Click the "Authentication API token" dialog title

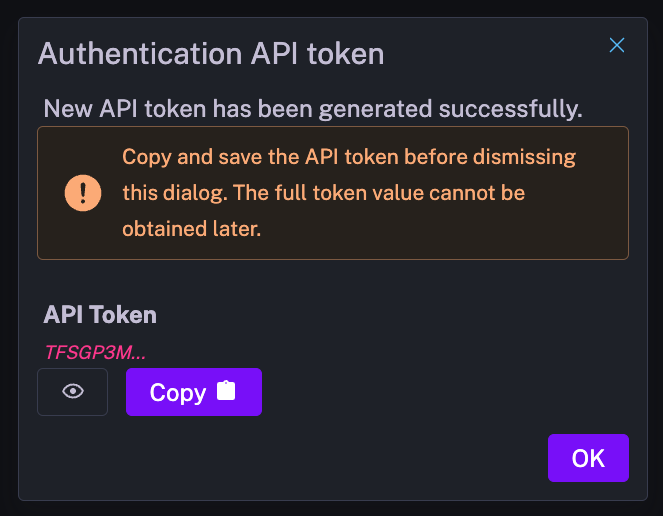(x=211, y=52)
